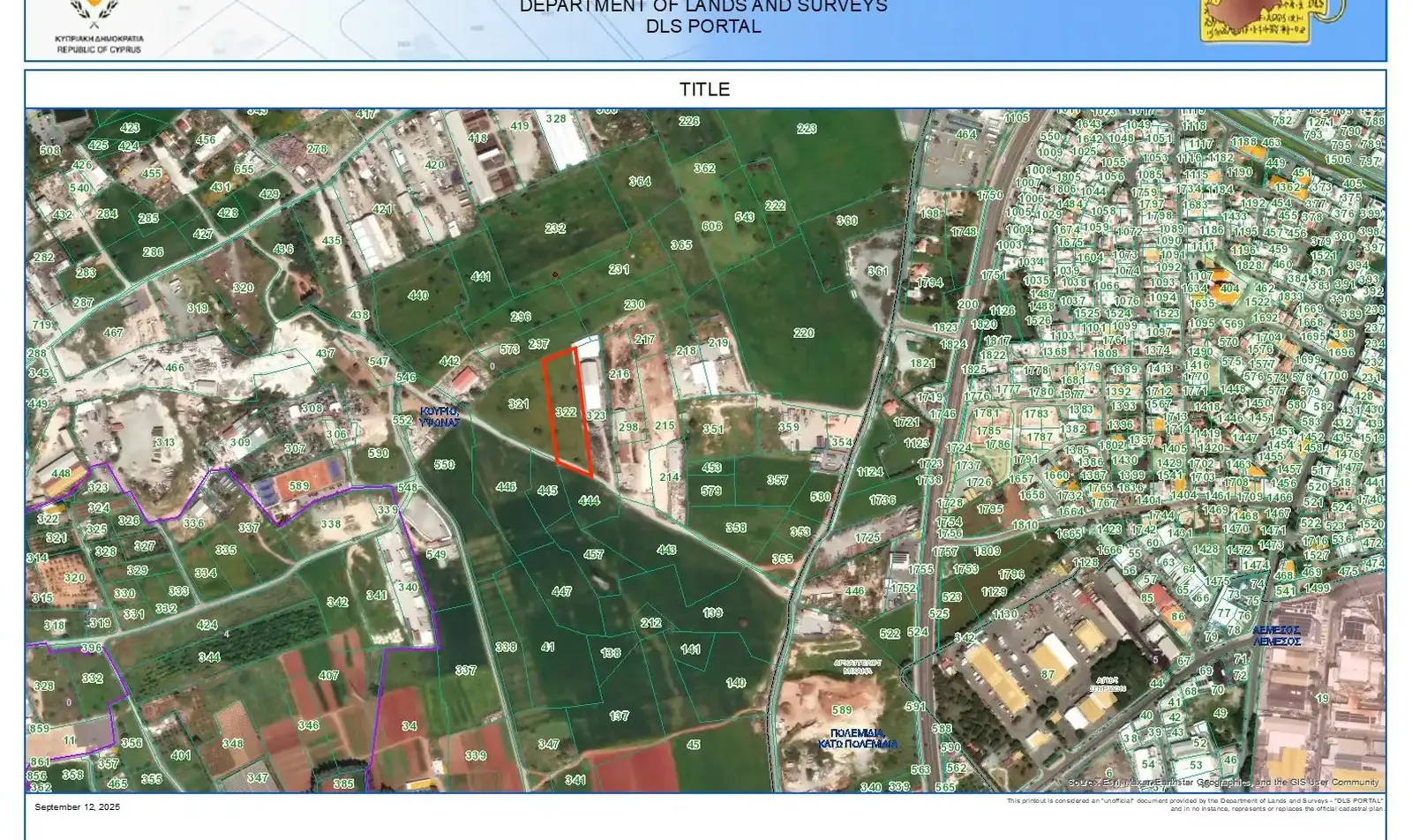
Task: Click the unofficial printout disclaimer text
Action: tap(1195, 805)
